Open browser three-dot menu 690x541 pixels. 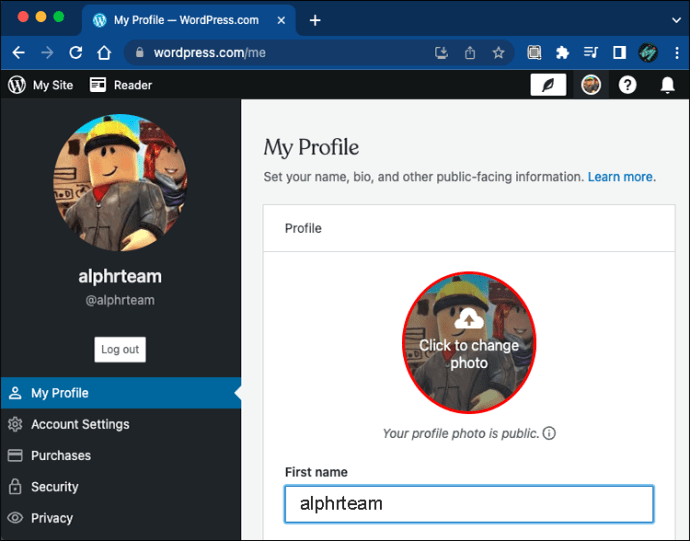click(x=675, y=53)
